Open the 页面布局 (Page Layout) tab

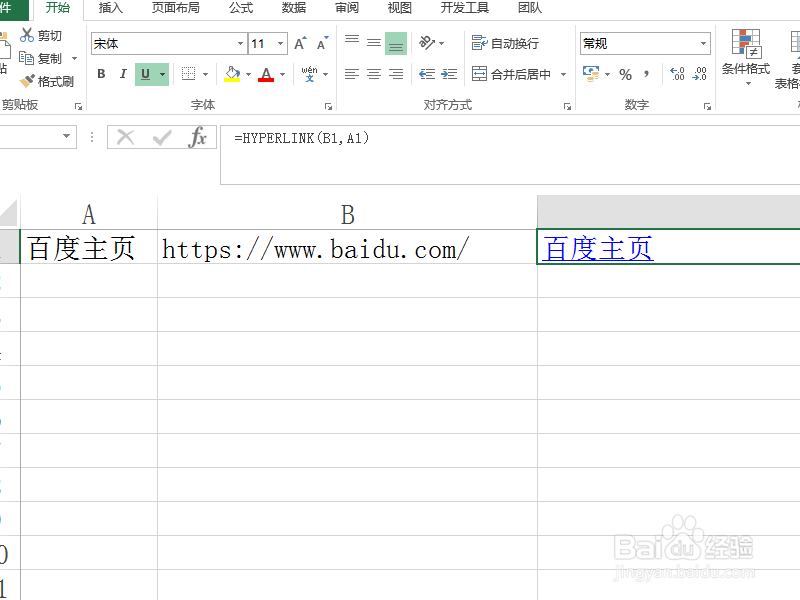coord(176,8)
